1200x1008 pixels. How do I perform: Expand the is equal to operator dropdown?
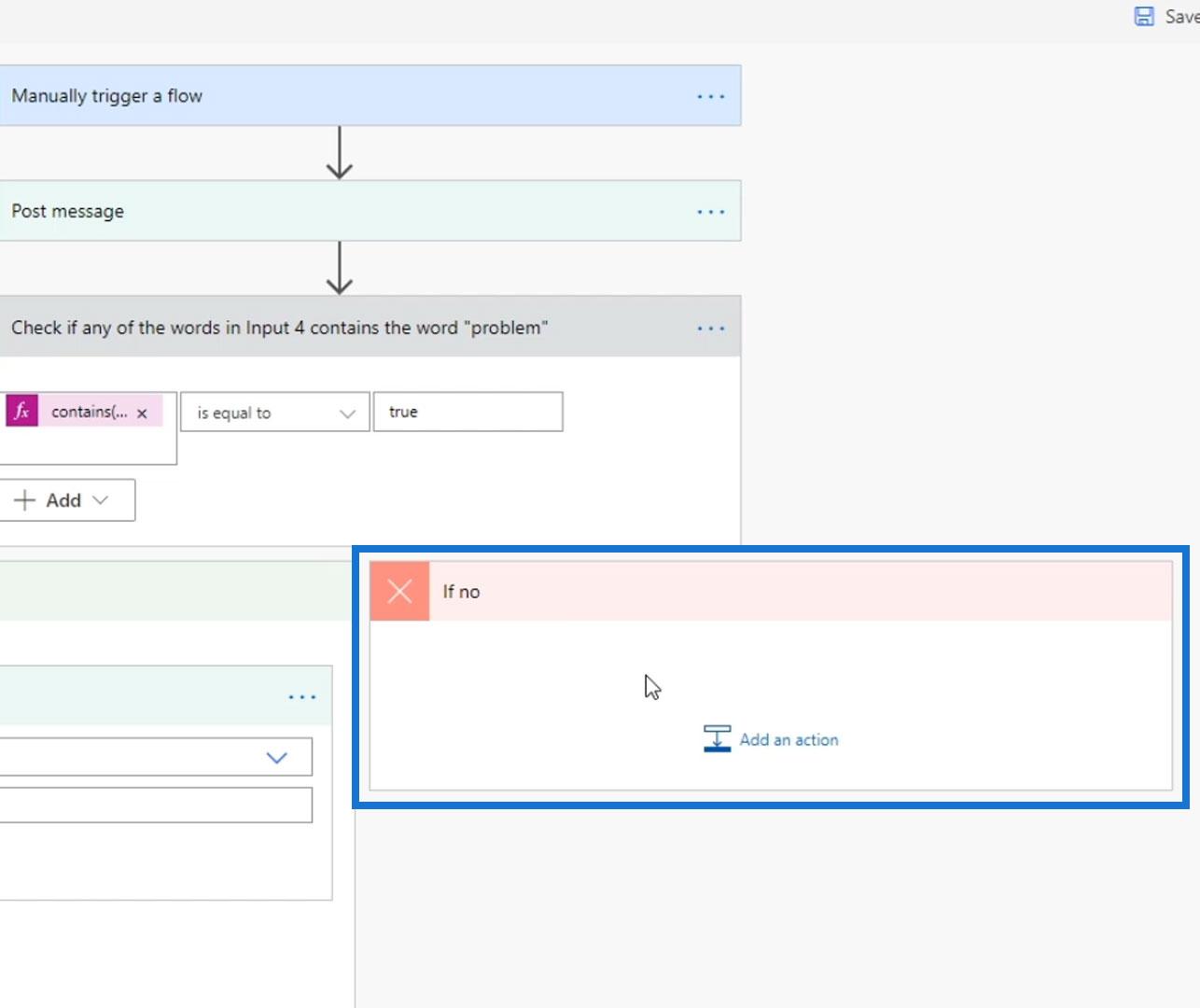pos(275,413)
